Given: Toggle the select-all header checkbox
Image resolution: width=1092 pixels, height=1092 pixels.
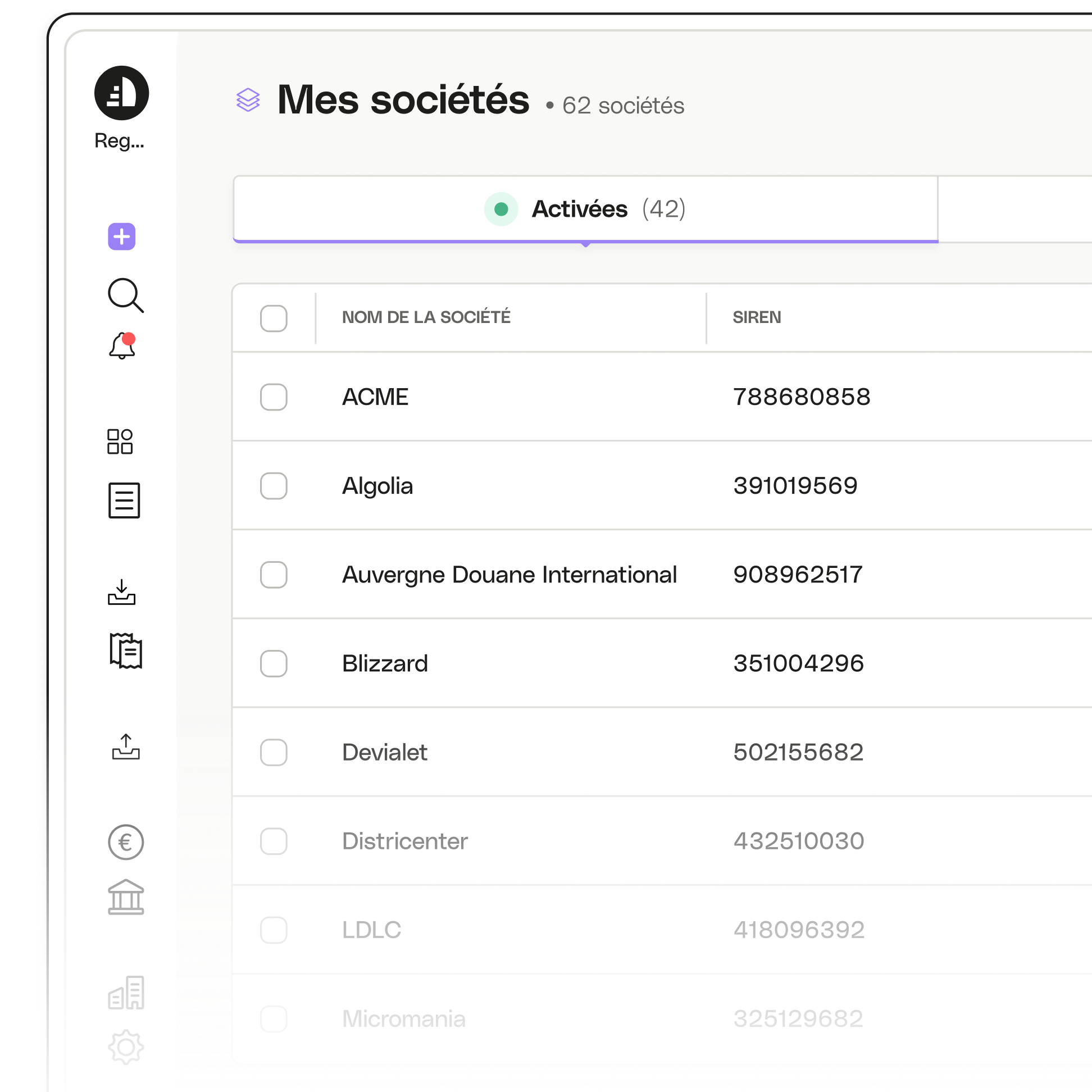Looking at the screenshot, I should click(274, 318).
